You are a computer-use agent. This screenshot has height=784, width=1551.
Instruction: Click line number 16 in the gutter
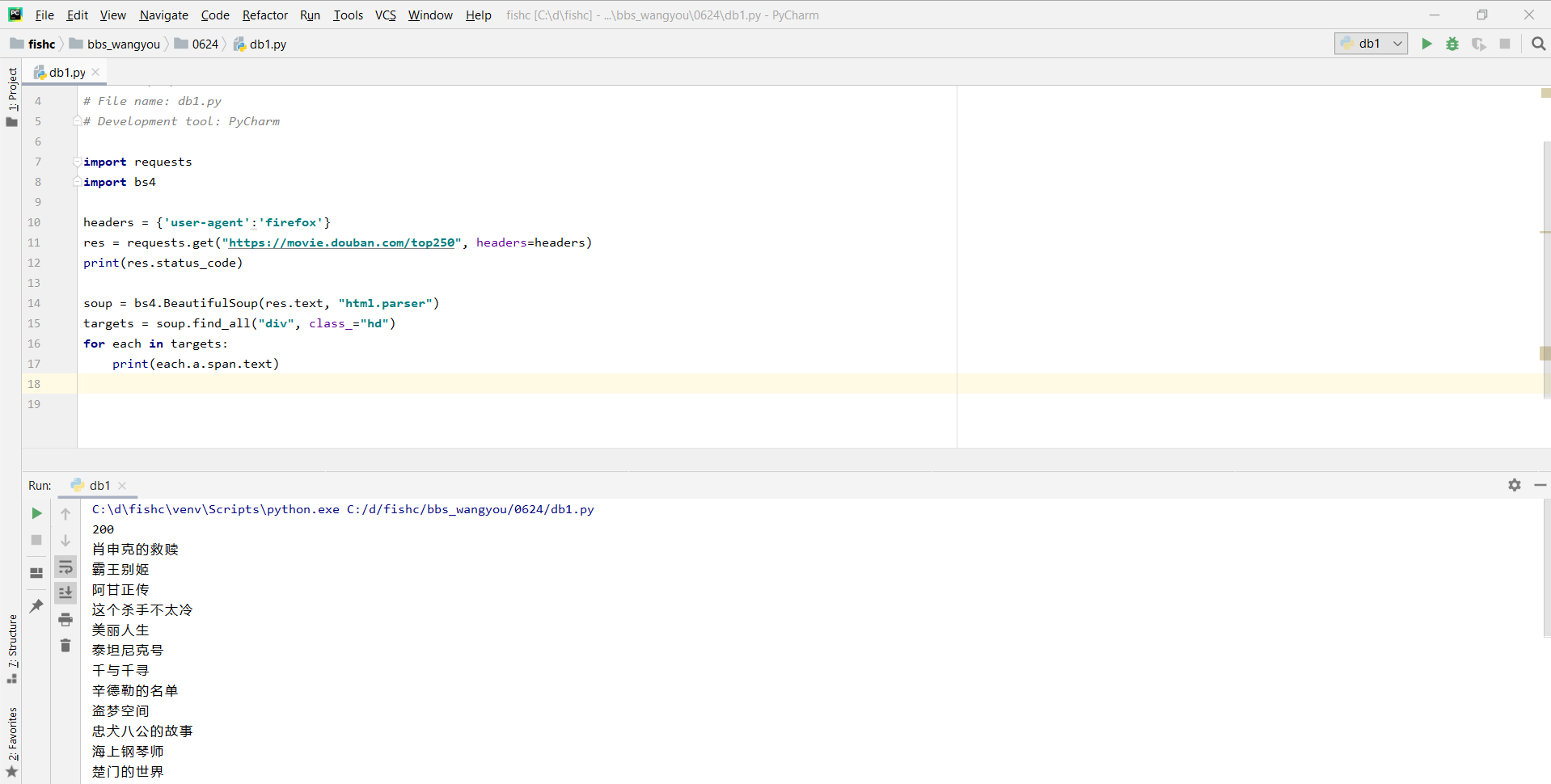(x=34, y=344)
